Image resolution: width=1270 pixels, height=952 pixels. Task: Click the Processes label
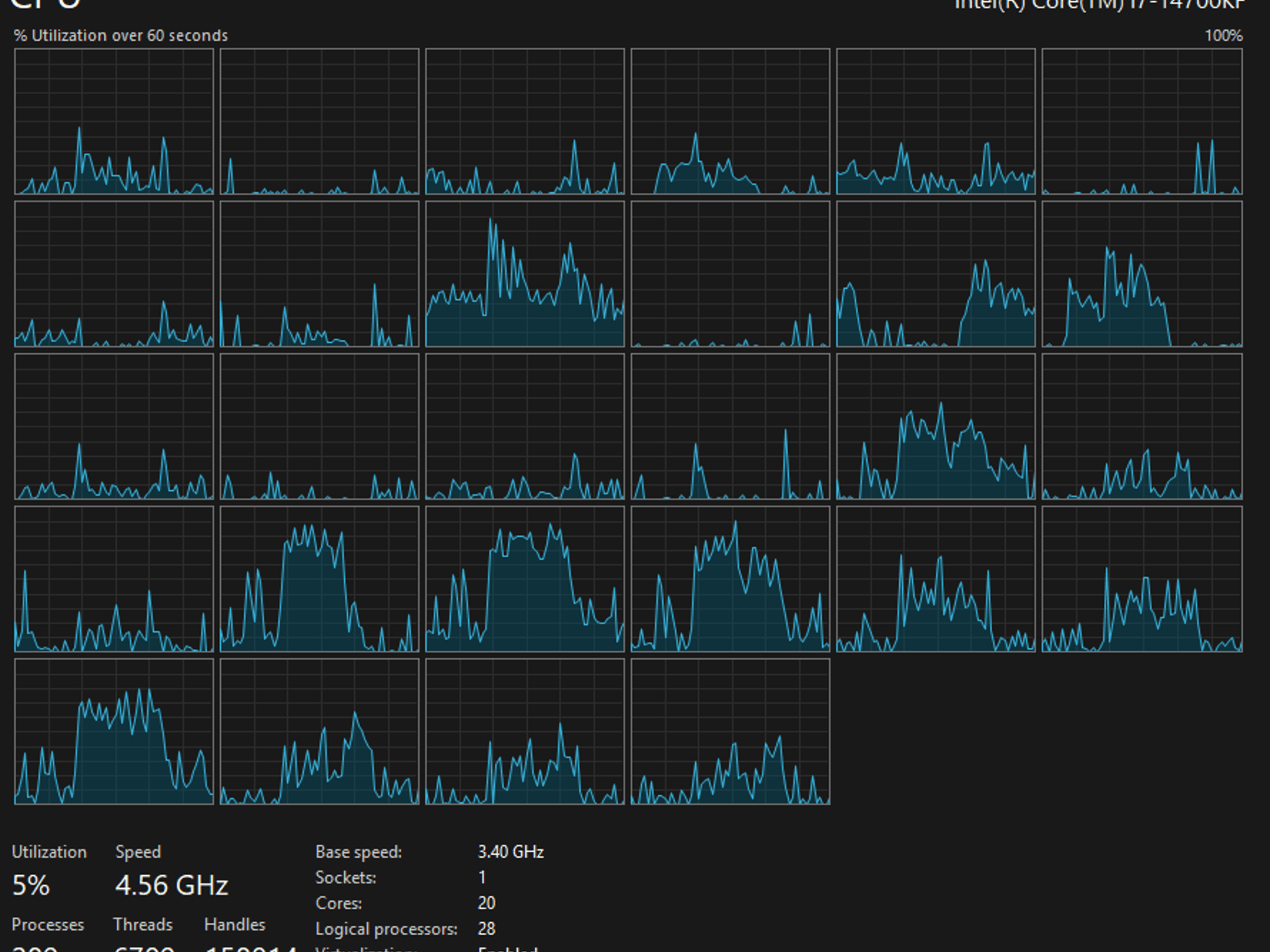pyautogui.click(x=48, y=924)
